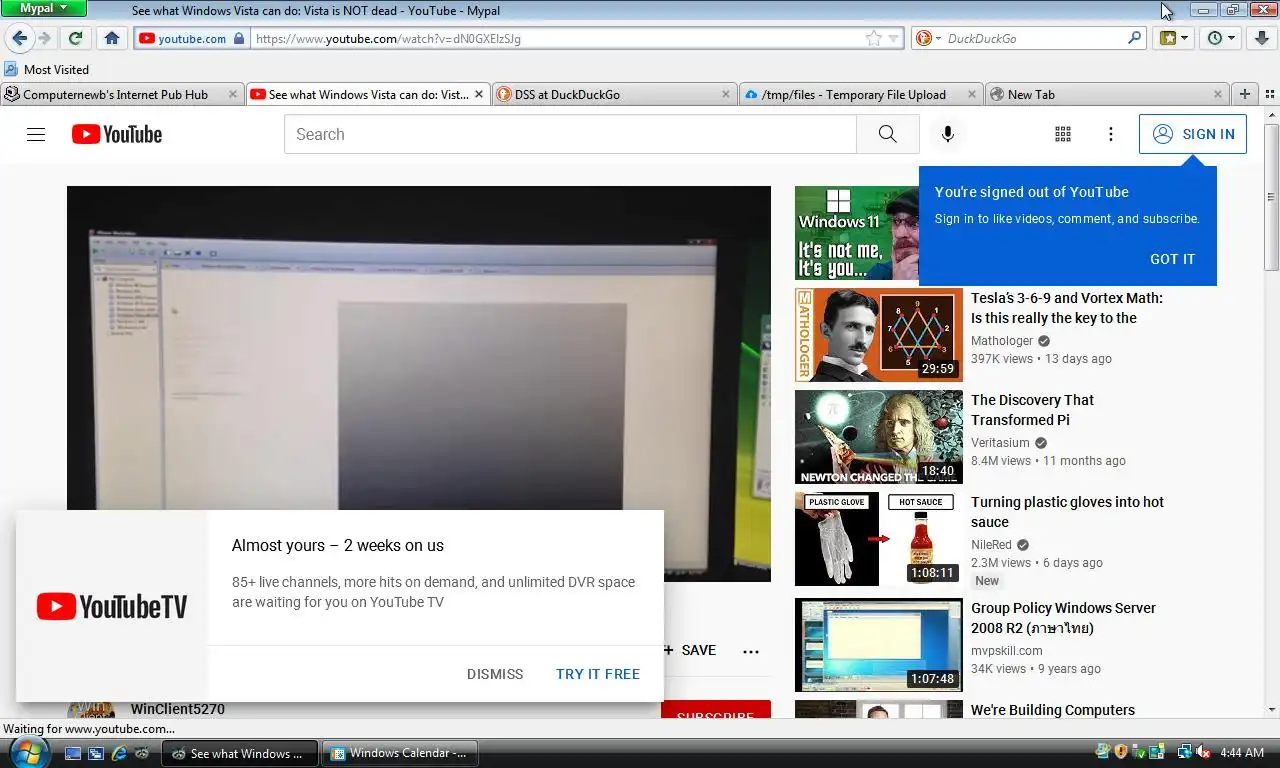Open Turning plastic gloves into hot sauce thumbnail
This screenshot has width=1280, height=768.
point(879,539)
